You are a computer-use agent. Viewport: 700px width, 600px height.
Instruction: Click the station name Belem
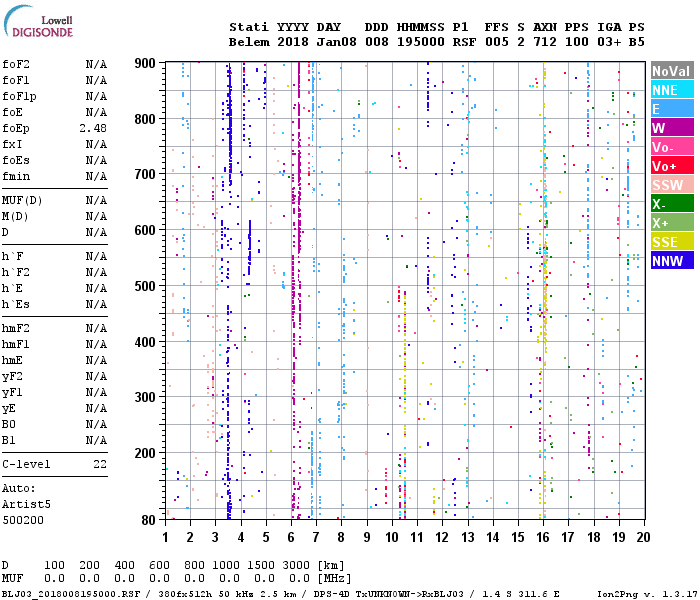(249, 42)
